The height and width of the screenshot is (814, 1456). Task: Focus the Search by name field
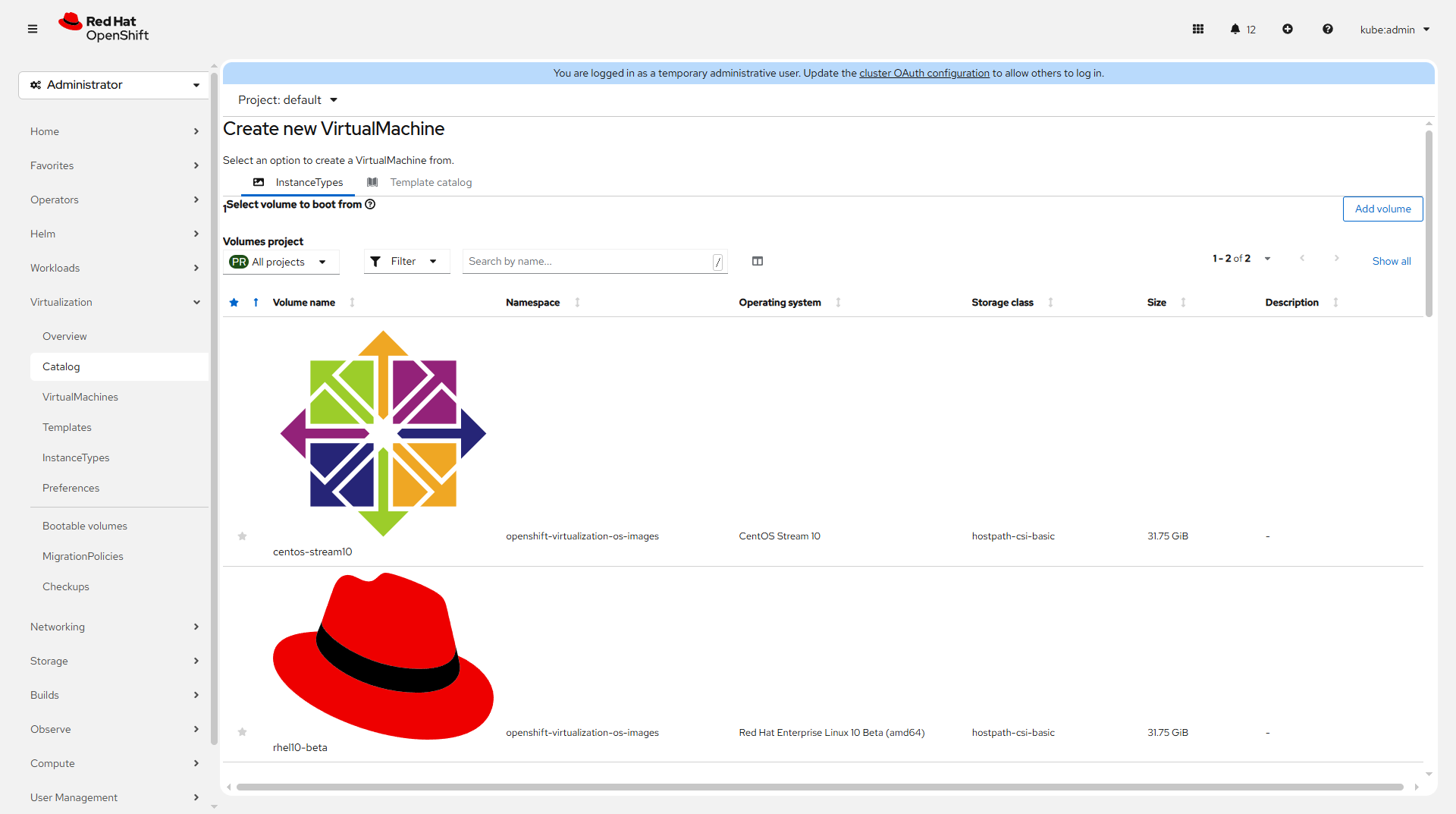pos(595,261)
